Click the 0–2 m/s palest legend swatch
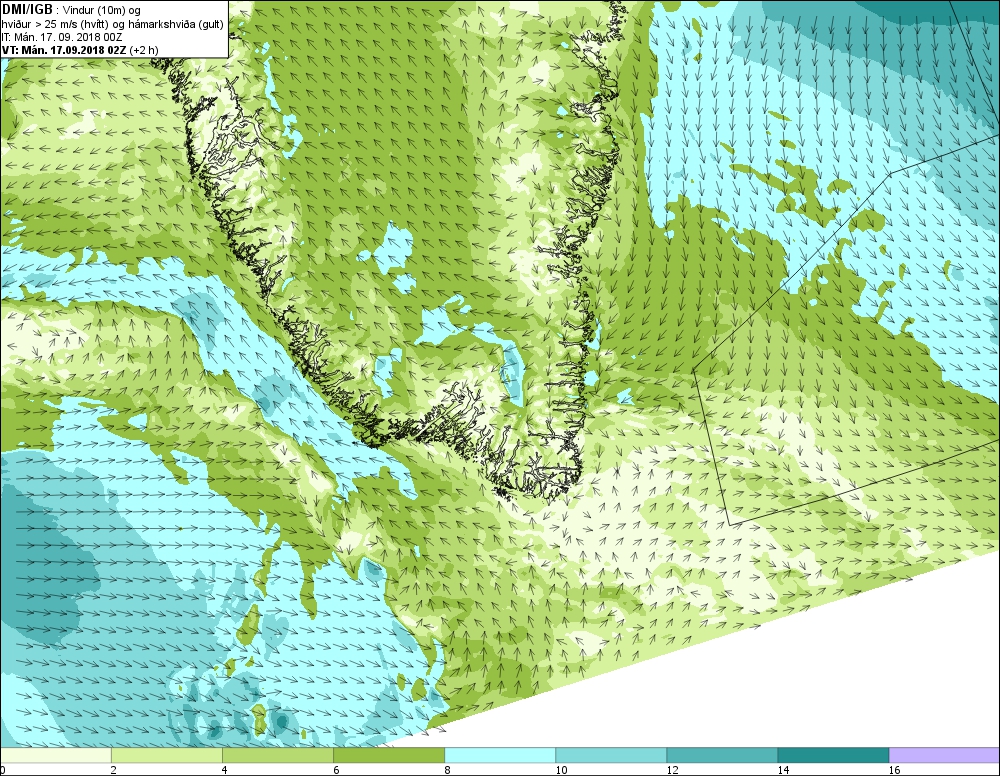 coord(56,755)
